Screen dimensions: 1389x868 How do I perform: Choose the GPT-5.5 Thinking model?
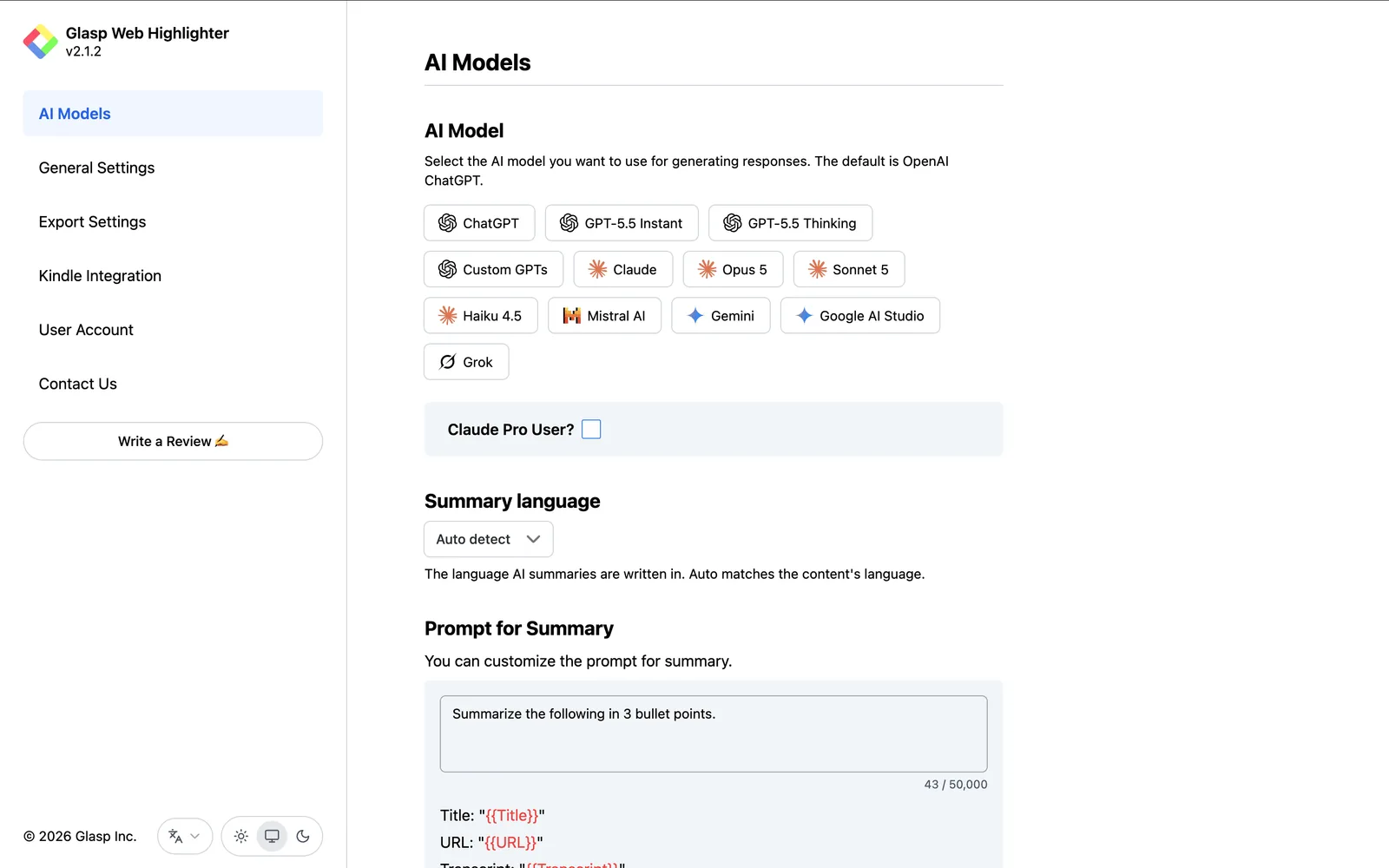[790, 223]
